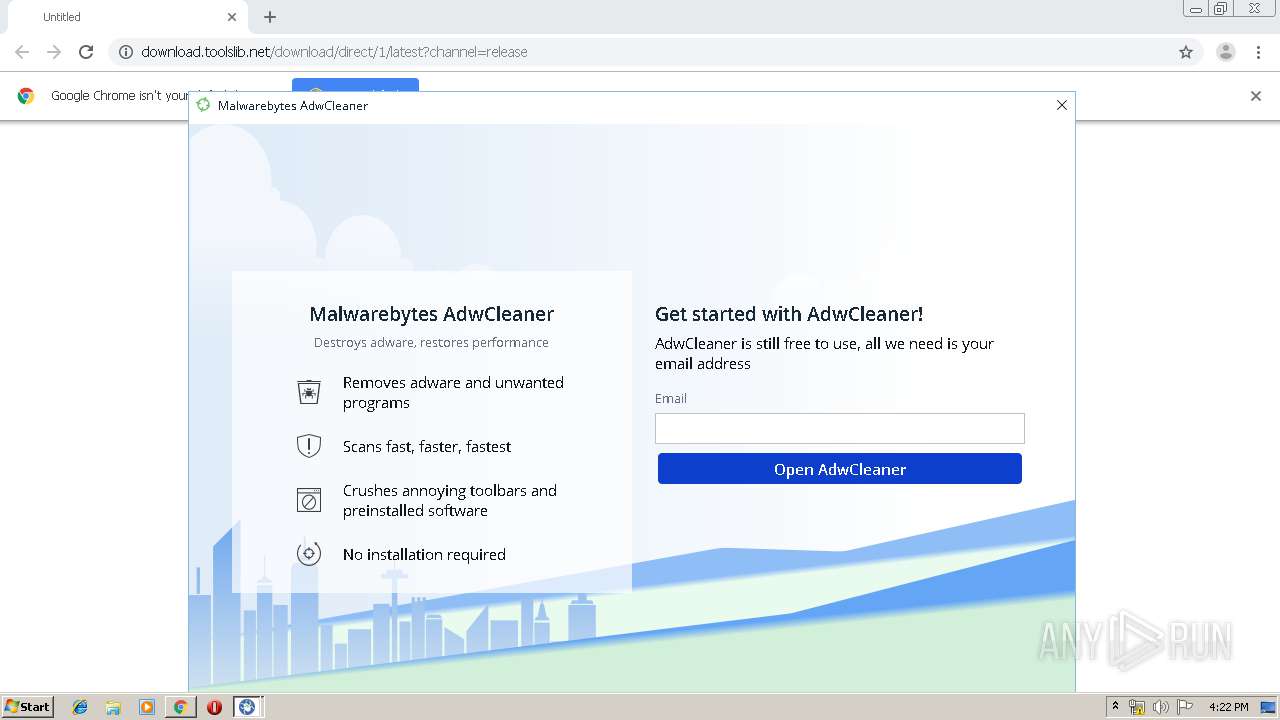The width and height of the screenshot is (1280, 720).
Task: Go forward in Chrome
Action: 54,52
